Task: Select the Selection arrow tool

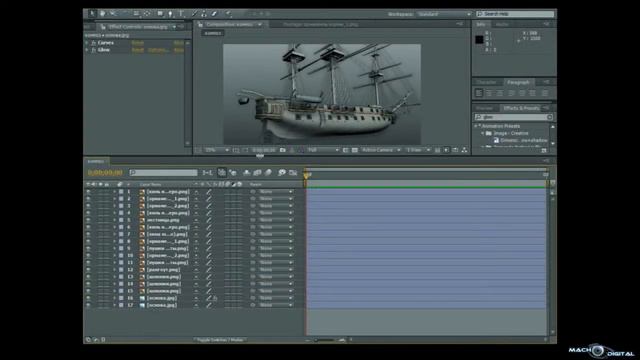Action: point(92,13)
